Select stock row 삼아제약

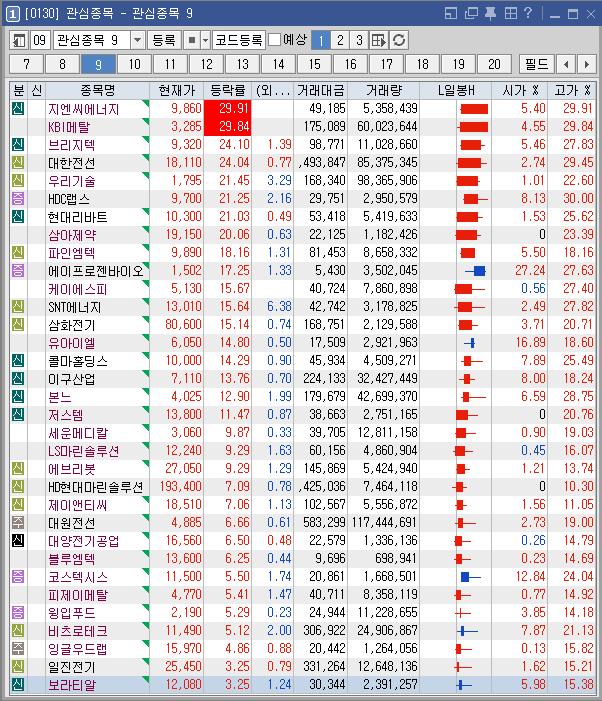(x=303, y=235)
